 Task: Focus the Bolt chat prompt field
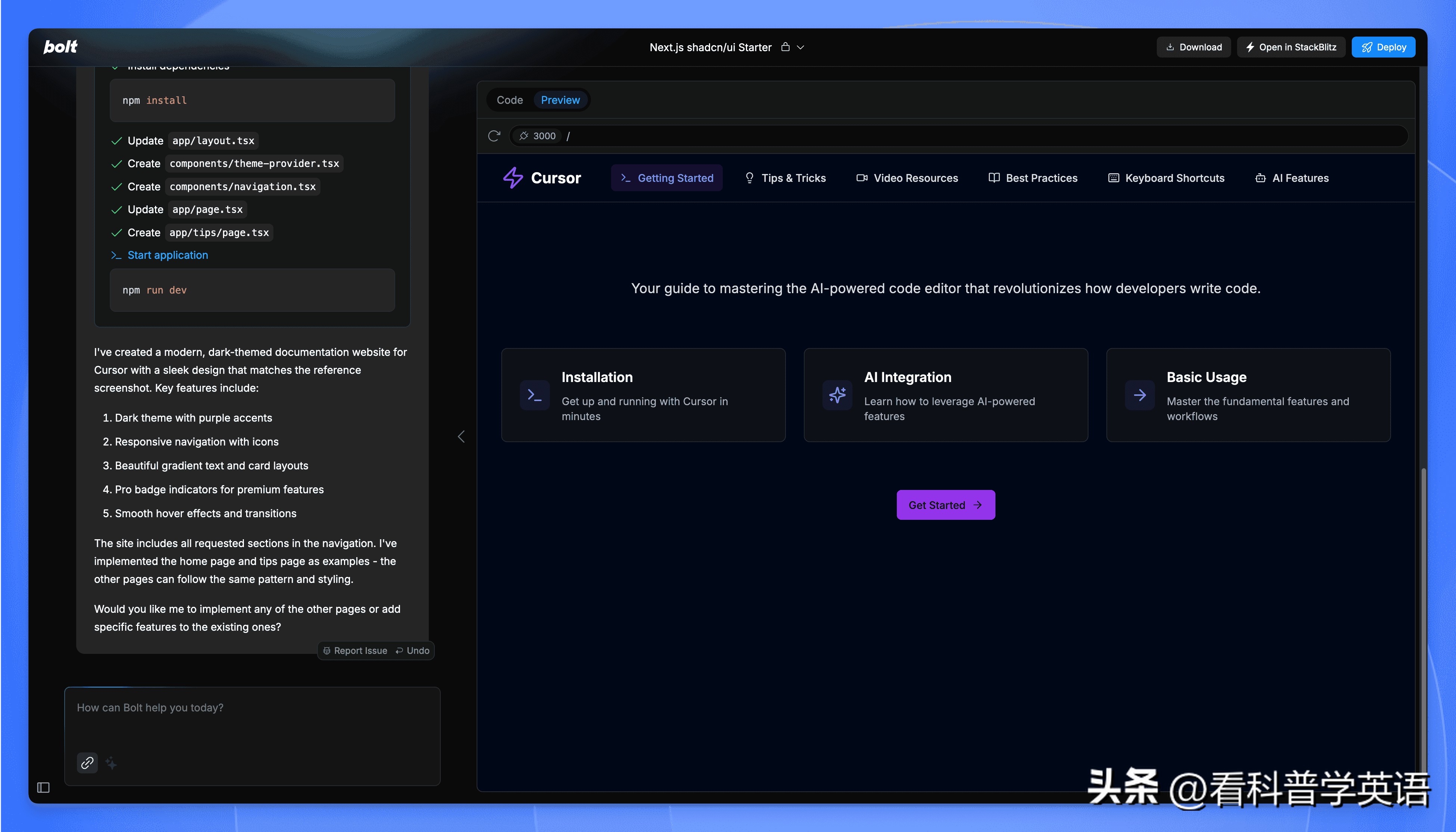pyautogui.click(x=251, y=720)
